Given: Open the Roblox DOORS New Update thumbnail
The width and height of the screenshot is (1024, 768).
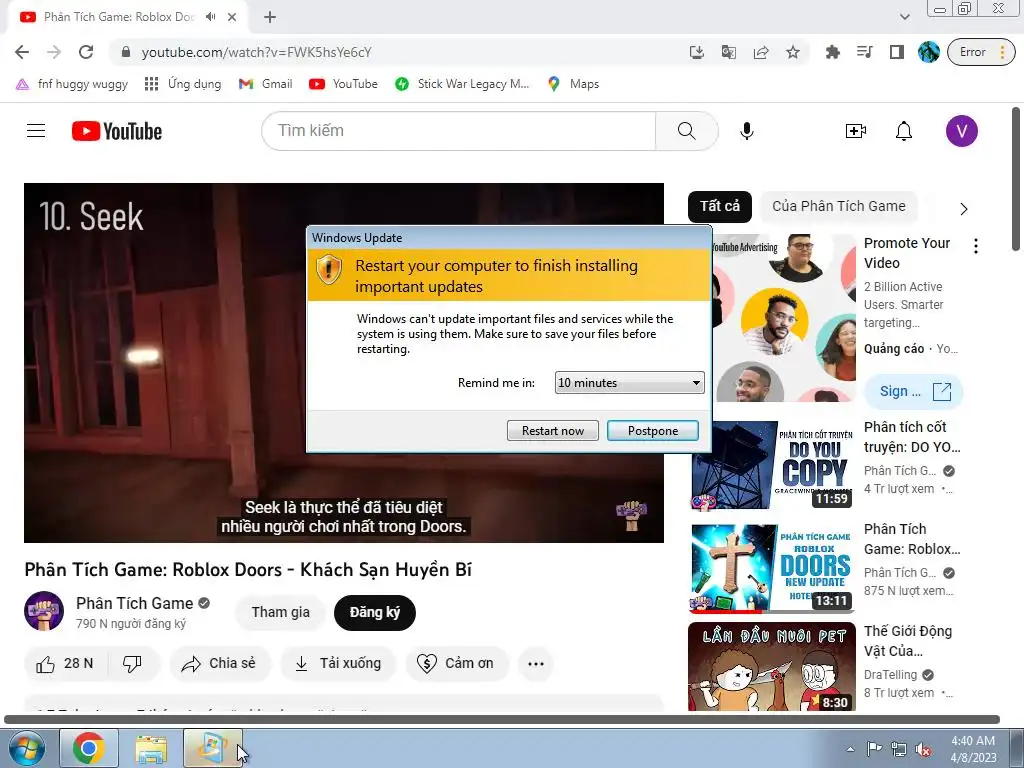Looking at the screenshot, I should point(771,568).
